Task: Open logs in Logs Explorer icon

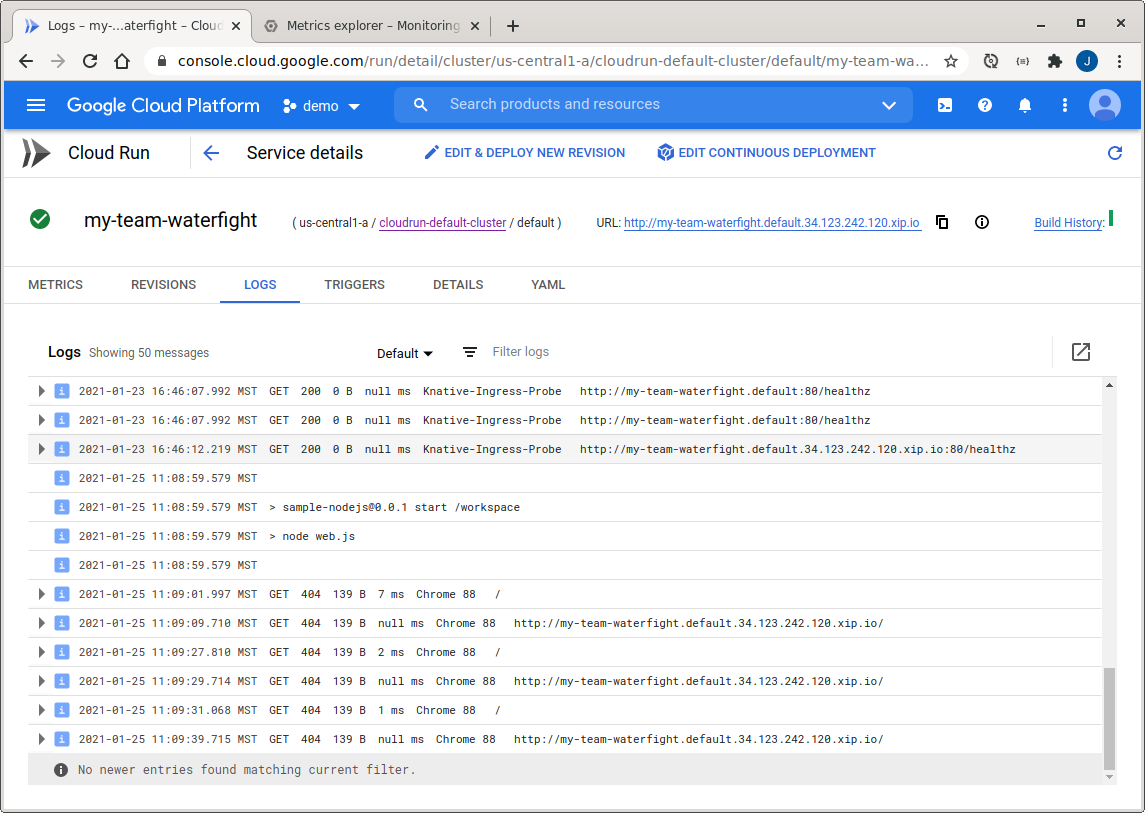Action: (1080, 352)
